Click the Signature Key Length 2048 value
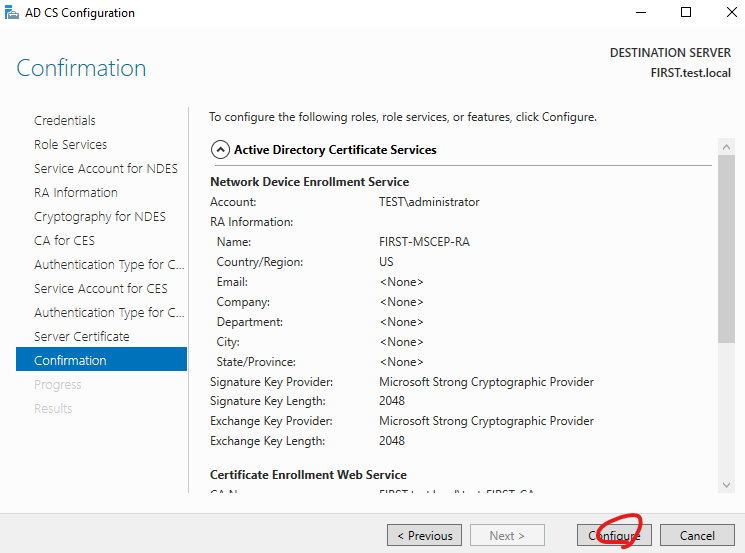The height and width of the screenshot is (553, 745). [x=392, y=401]
